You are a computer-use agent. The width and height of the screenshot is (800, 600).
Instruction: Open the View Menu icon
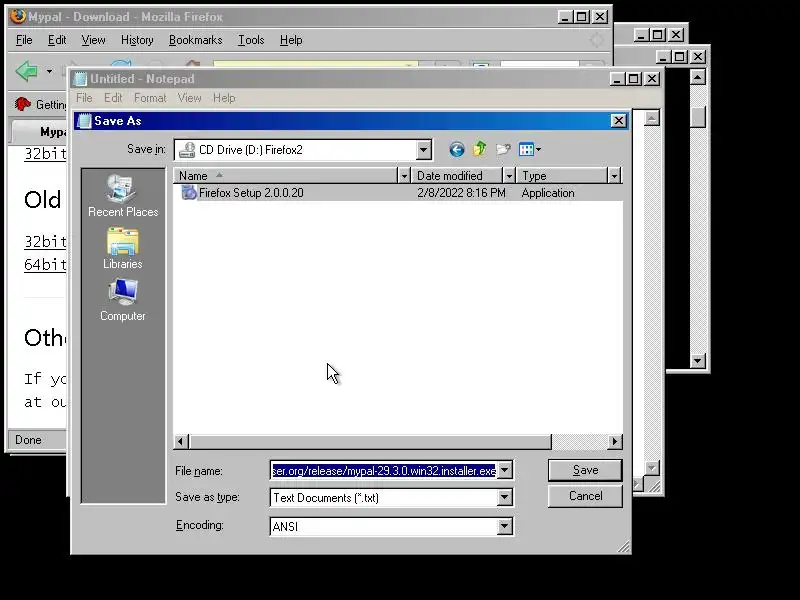(x=526, y=149)
